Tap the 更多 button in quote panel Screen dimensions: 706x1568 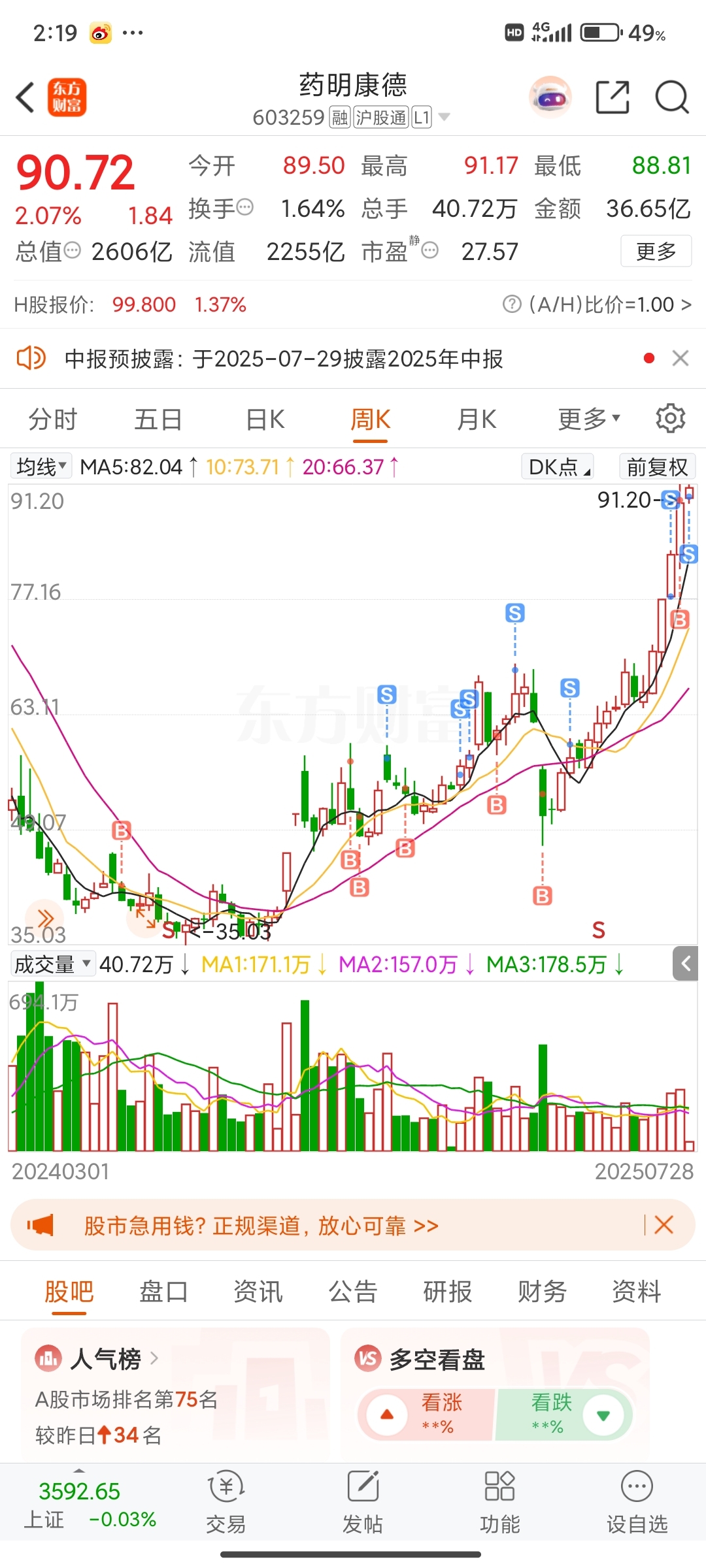[656, 251]
